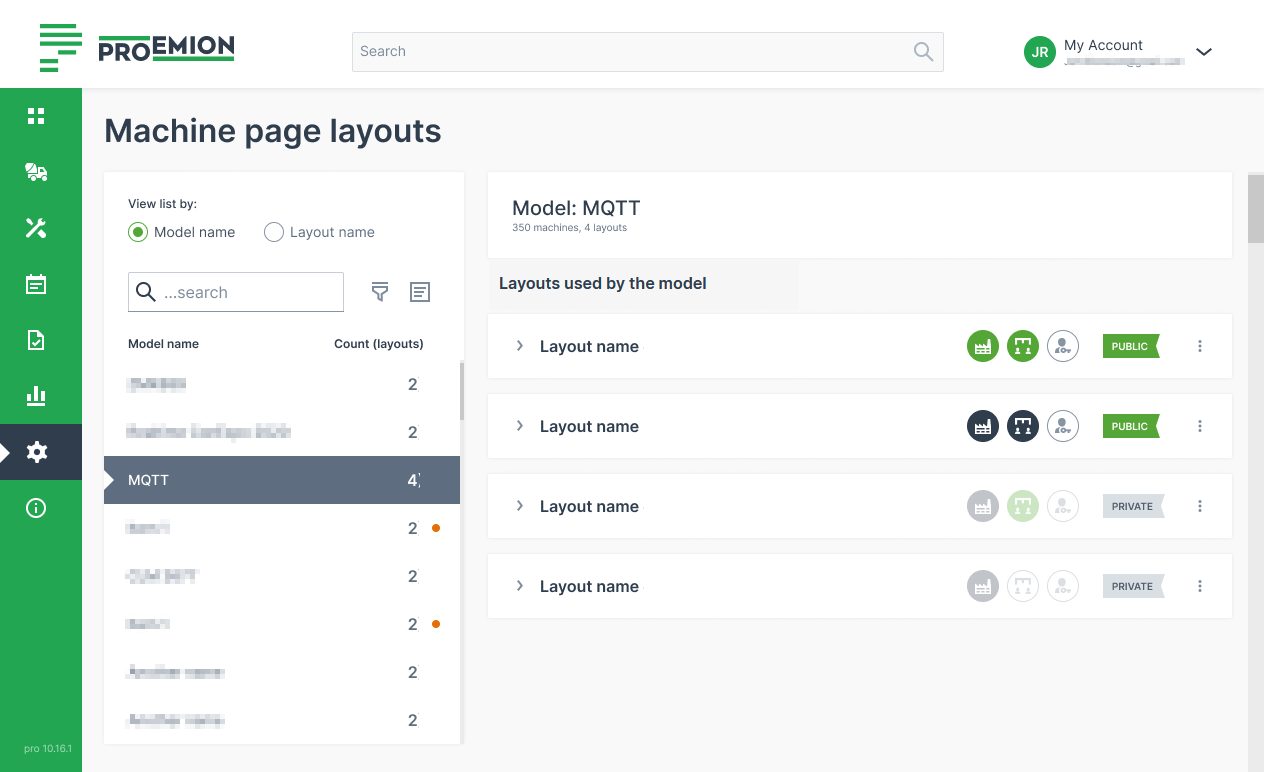1264x772 pixels.
Task: Open the calendar icon in sidebar
Action: pos(36,284)
